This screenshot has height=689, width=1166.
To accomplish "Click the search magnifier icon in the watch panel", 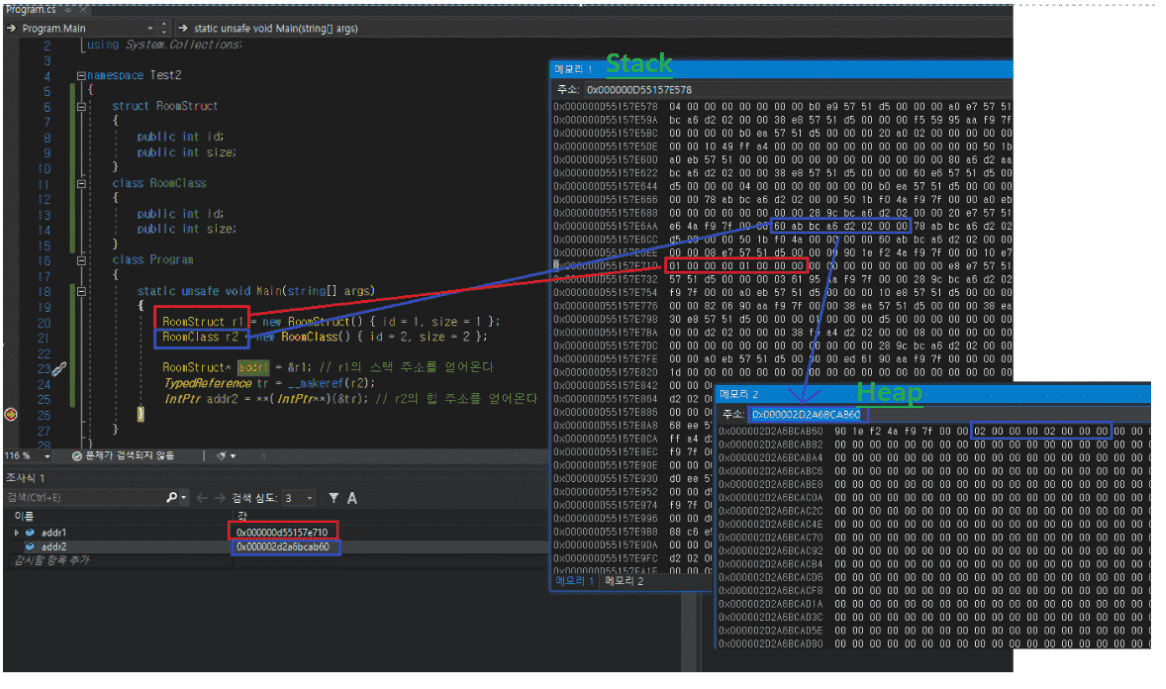I will click(x=172, y=498).
